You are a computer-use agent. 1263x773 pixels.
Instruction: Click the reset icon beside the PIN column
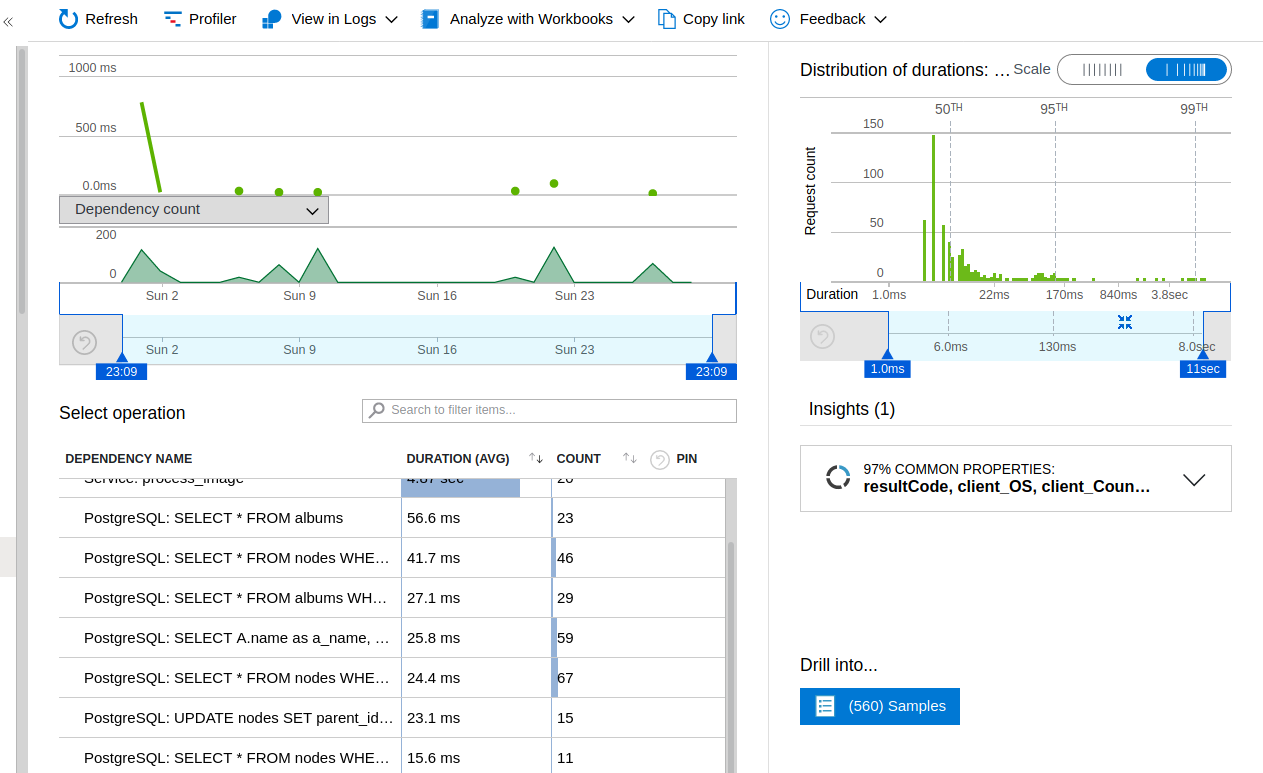click(660, 459)
